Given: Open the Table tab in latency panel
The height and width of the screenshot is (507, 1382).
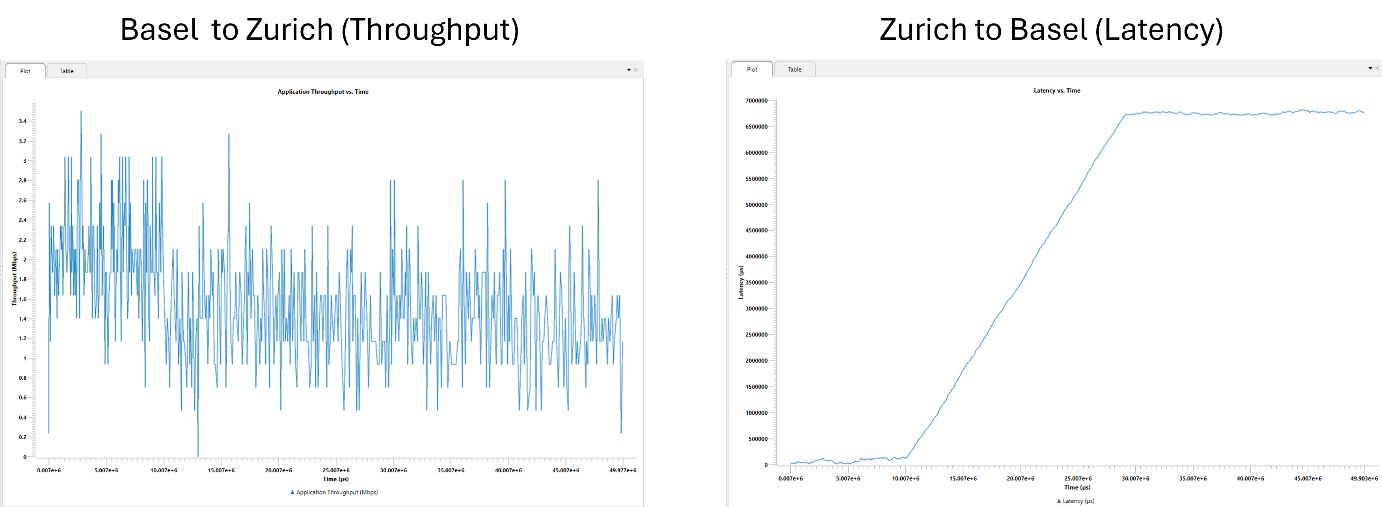Looking at the screenshot, I should [x=794, y=69].
